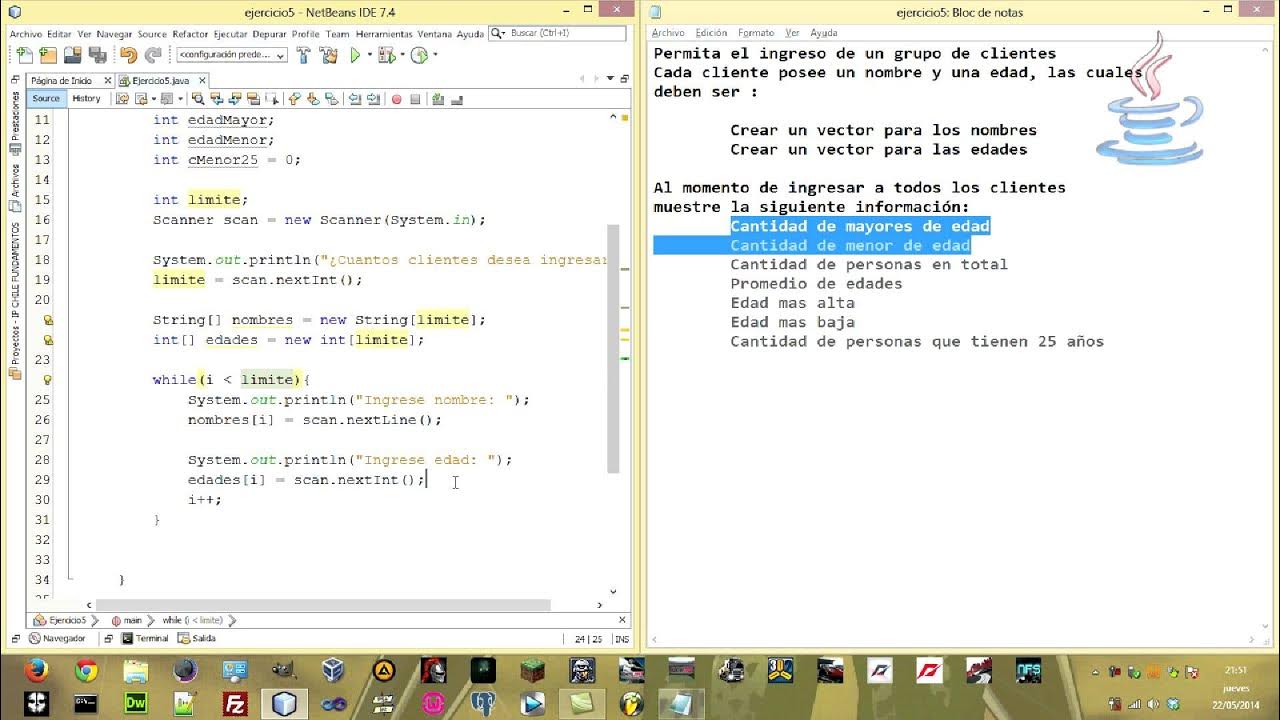Click the clock in the taskbar
The height and width of the screenshot is (720, 1280).
tap(1236, 688)
